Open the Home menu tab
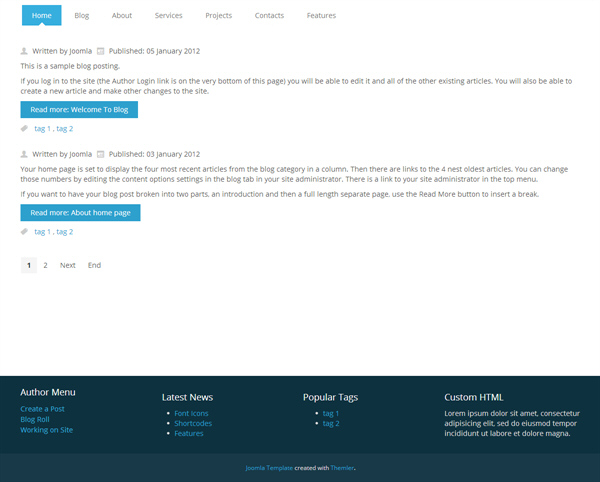 pyautogui.click(x=41, y=16)
